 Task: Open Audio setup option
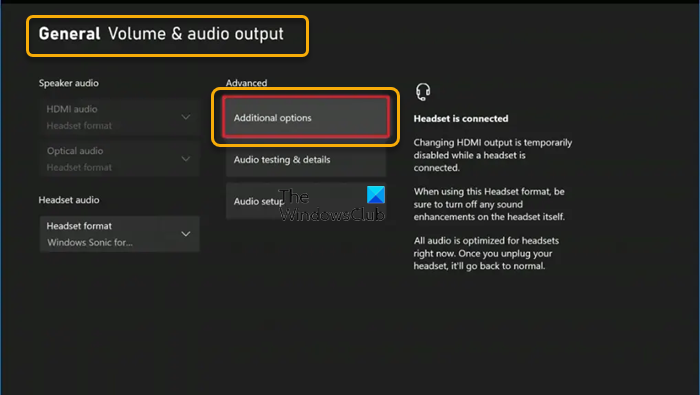[306, 201]
